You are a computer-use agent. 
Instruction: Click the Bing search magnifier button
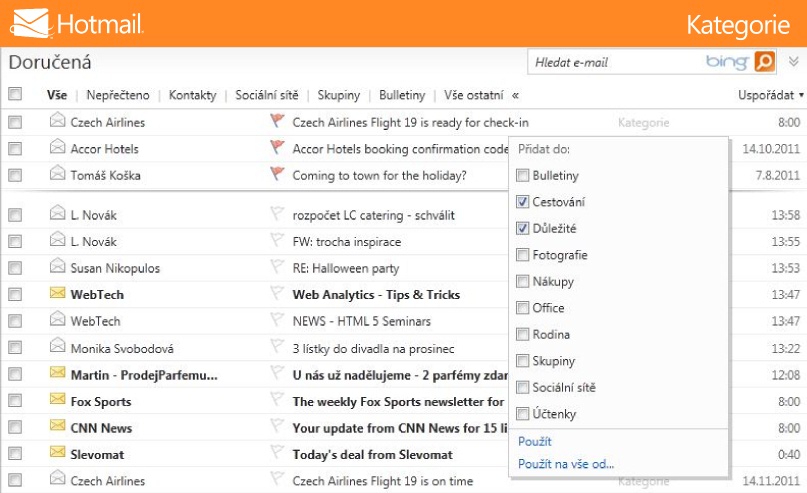[x=765, y=62]
